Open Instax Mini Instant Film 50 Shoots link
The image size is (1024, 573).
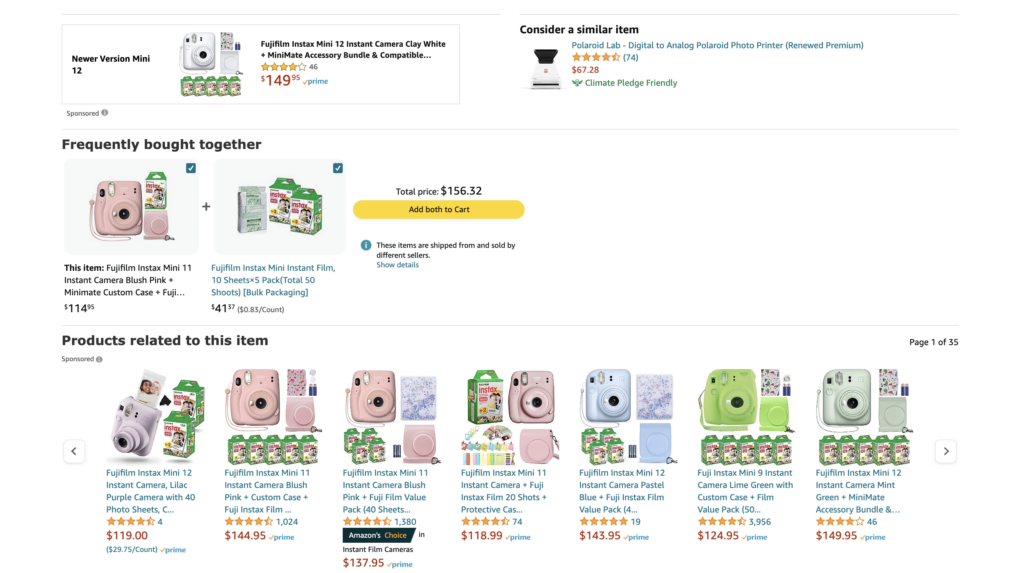pyautogui.click(x=273, y=280)
